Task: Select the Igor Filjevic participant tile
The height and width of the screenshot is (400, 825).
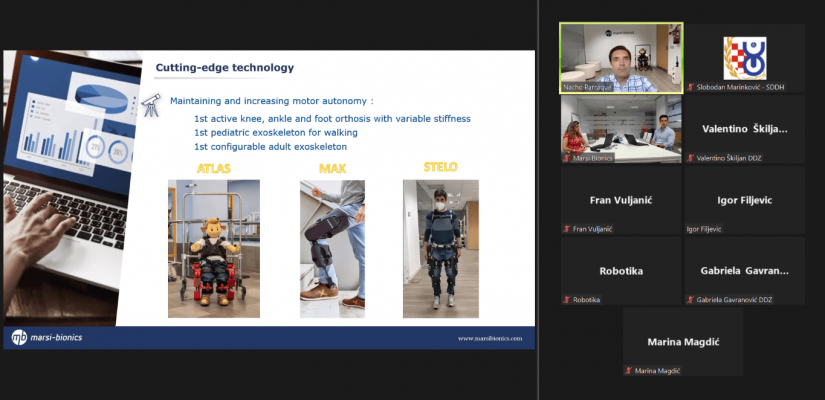Action: tap(744, 200)
